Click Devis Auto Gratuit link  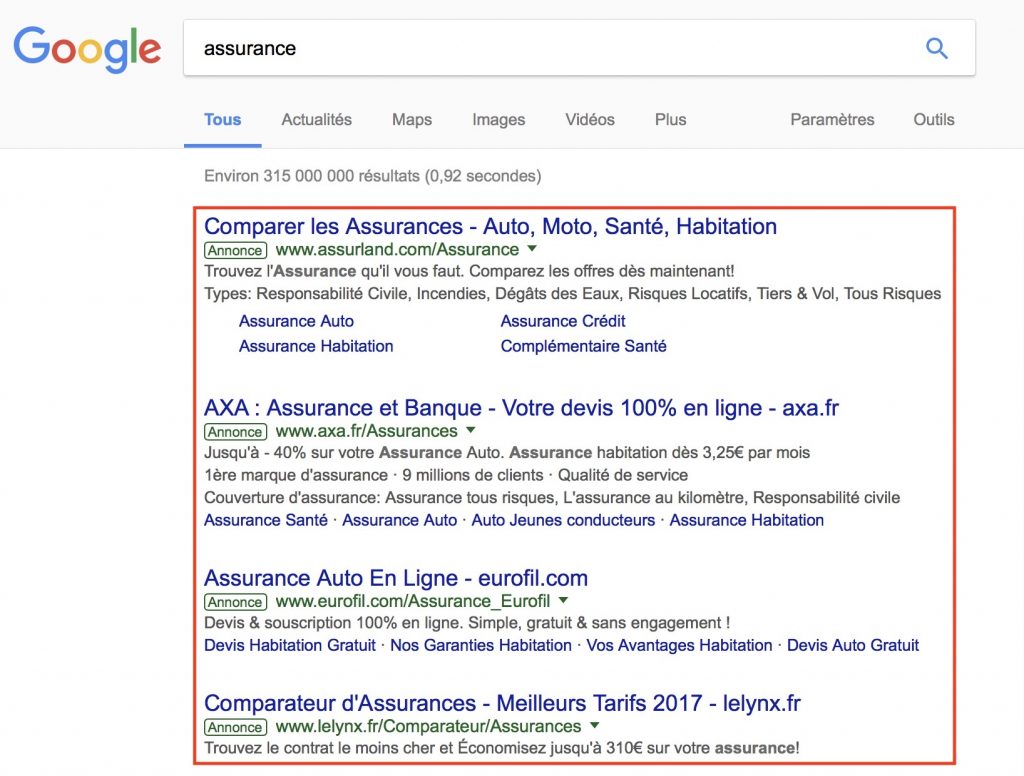pos(853,645)
